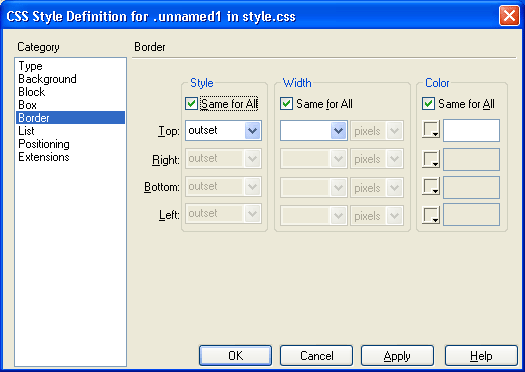The width and height of the screenshot is (525, 372).
Task: Select the Block category
Action: coord(70,92)
